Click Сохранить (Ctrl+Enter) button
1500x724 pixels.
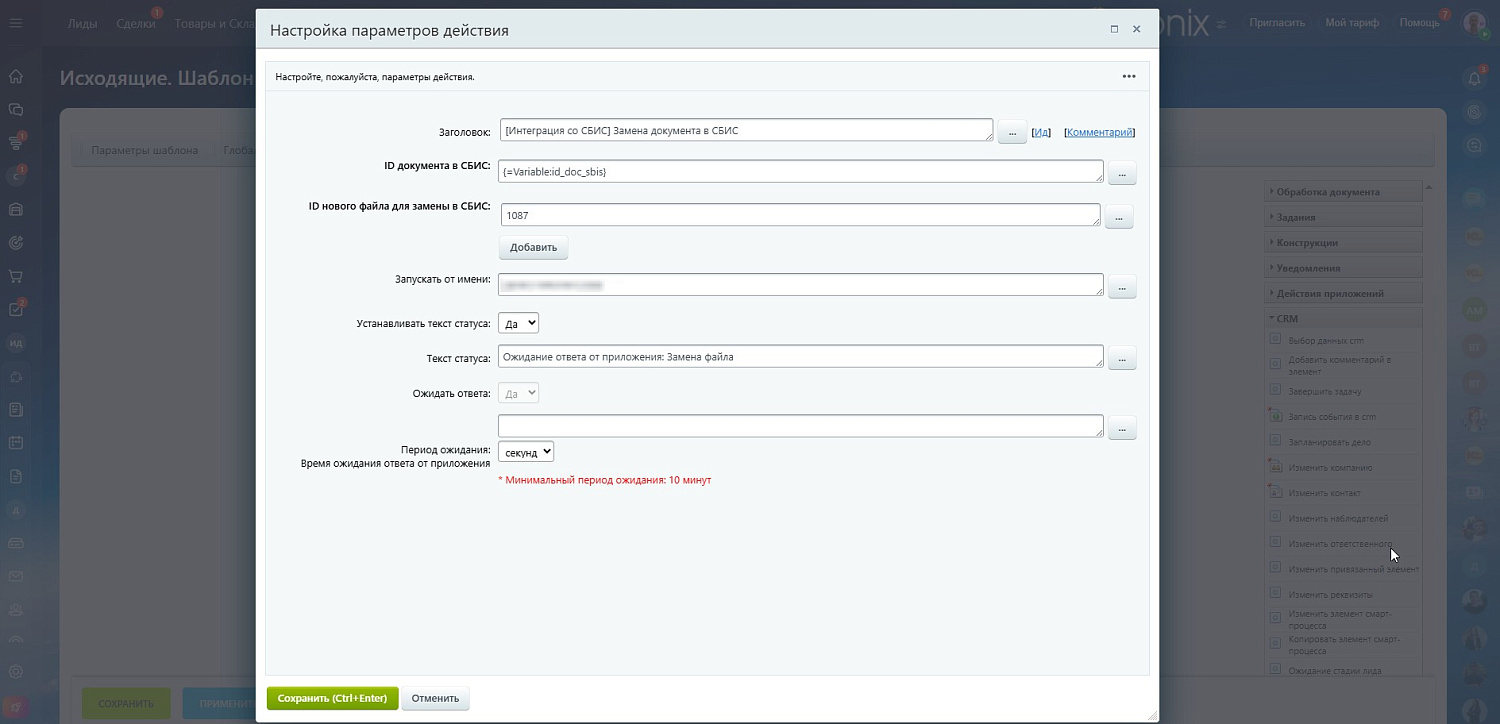[x=332, y=698]
